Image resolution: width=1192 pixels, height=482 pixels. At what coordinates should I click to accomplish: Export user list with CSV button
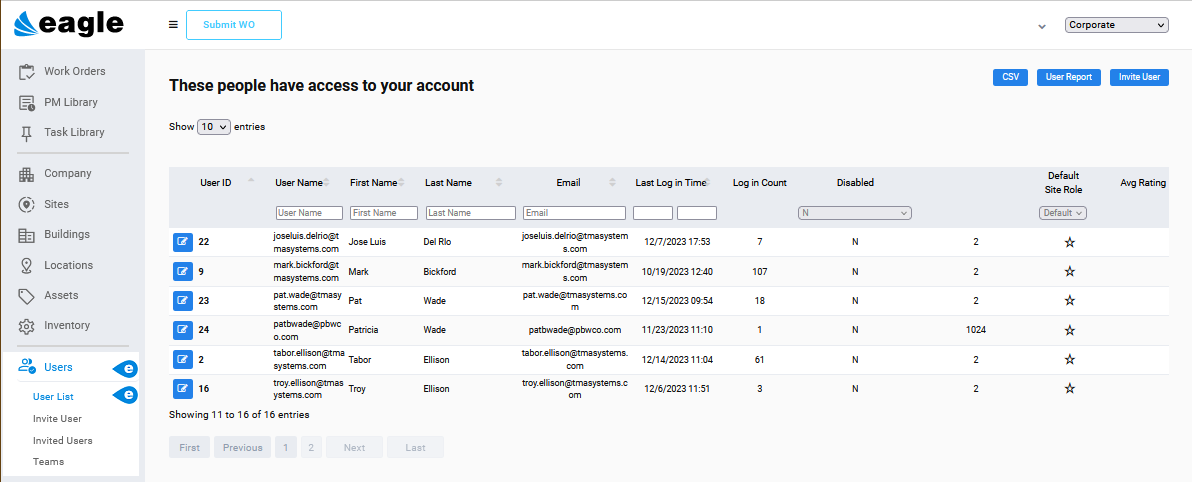tap(1011, 77)
